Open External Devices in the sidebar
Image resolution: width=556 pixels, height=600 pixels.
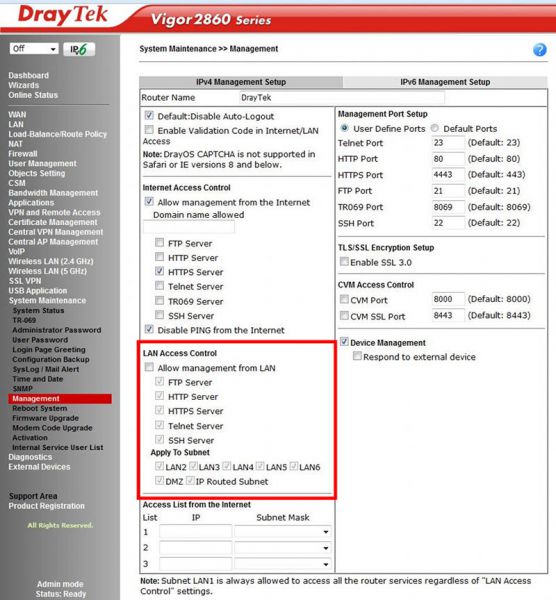(x=39, y=467)
